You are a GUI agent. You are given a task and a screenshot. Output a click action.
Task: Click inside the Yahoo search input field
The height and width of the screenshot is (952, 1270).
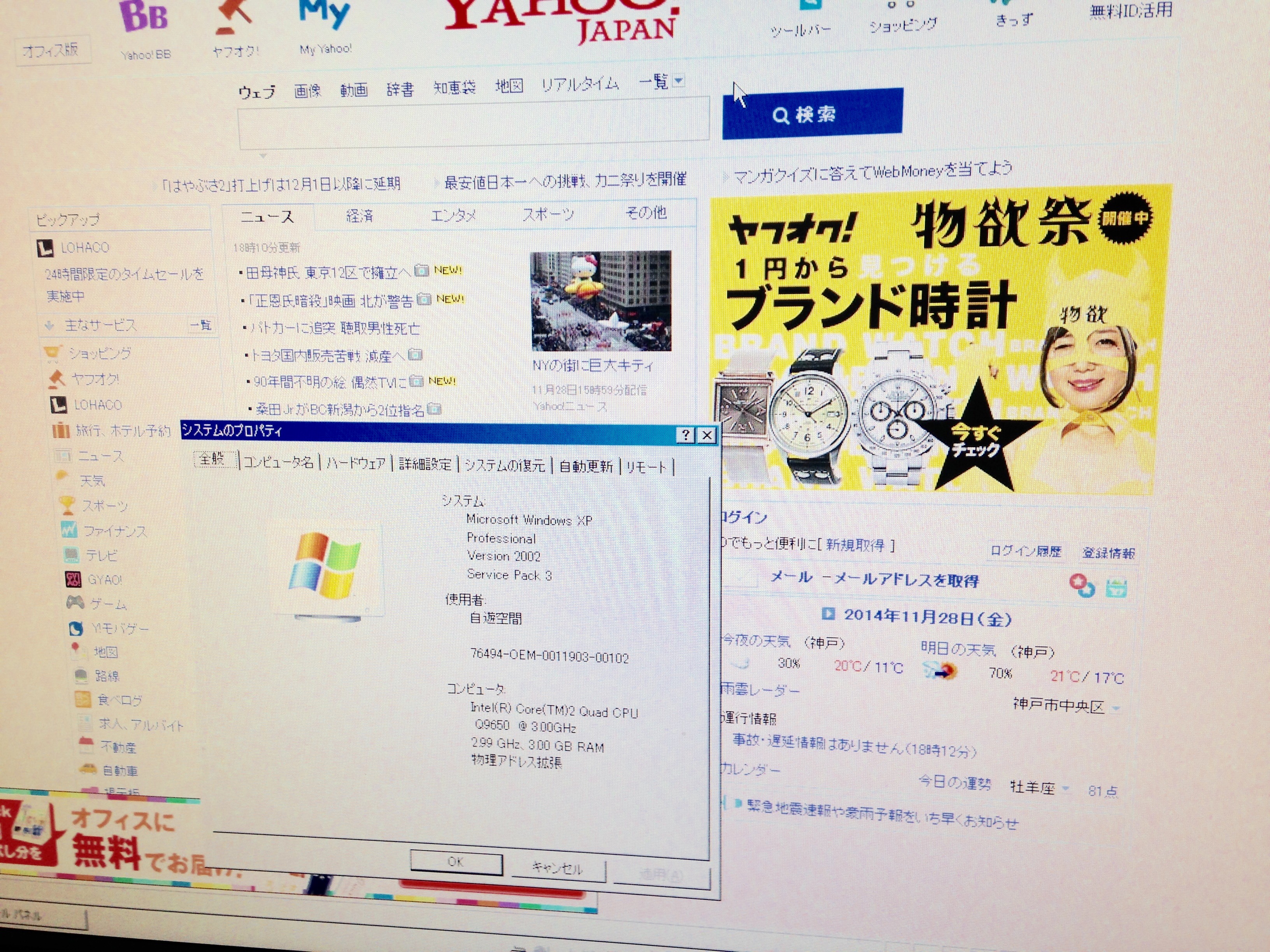tap(474, 124)
